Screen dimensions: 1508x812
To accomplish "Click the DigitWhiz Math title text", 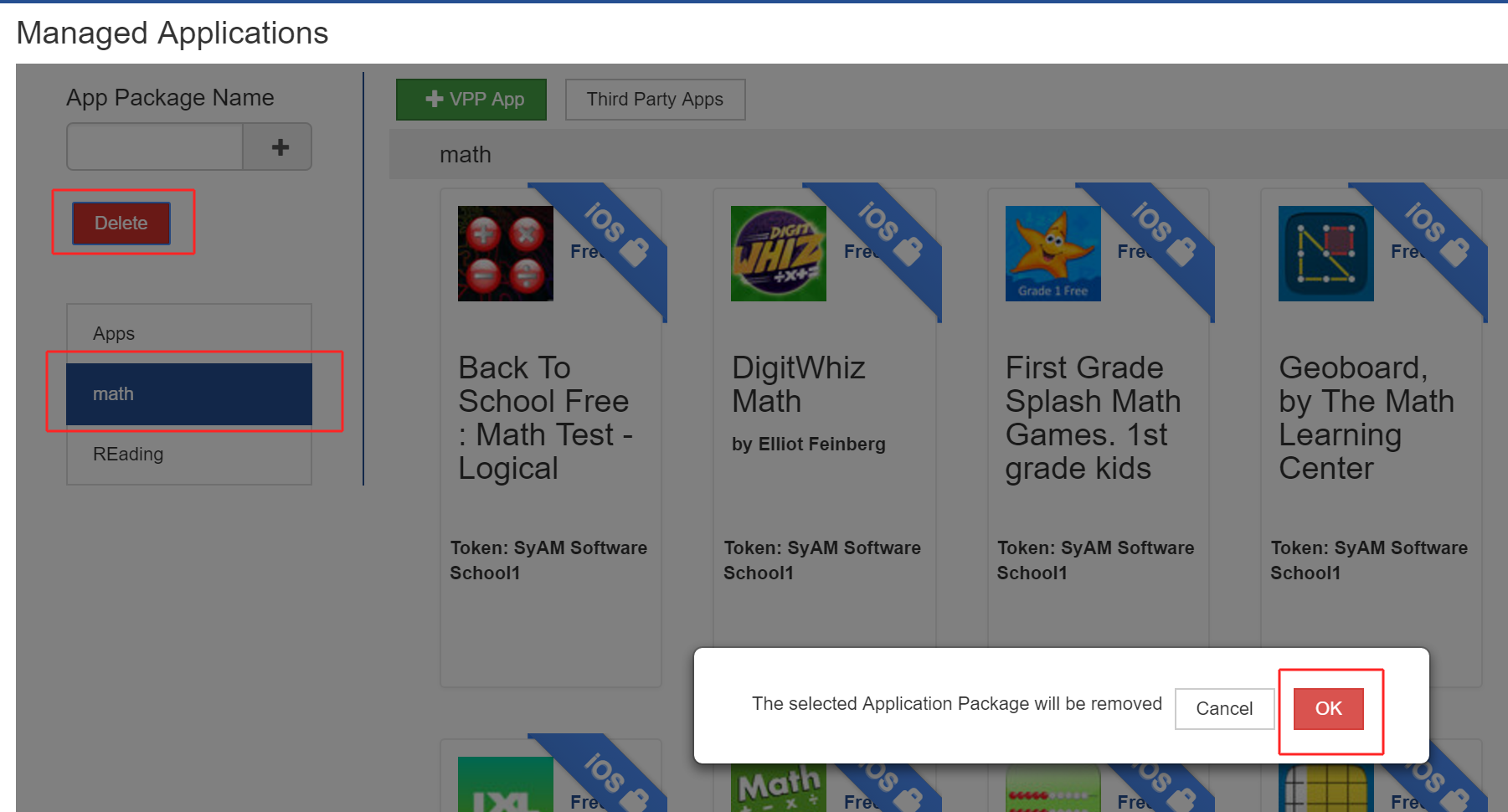I will coord(797,384).
